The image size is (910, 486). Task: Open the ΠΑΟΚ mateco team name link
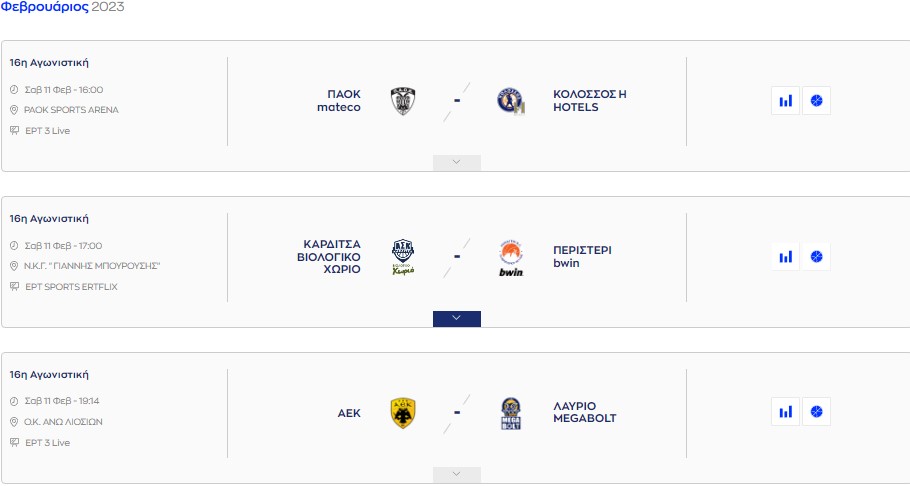(338, 101)
